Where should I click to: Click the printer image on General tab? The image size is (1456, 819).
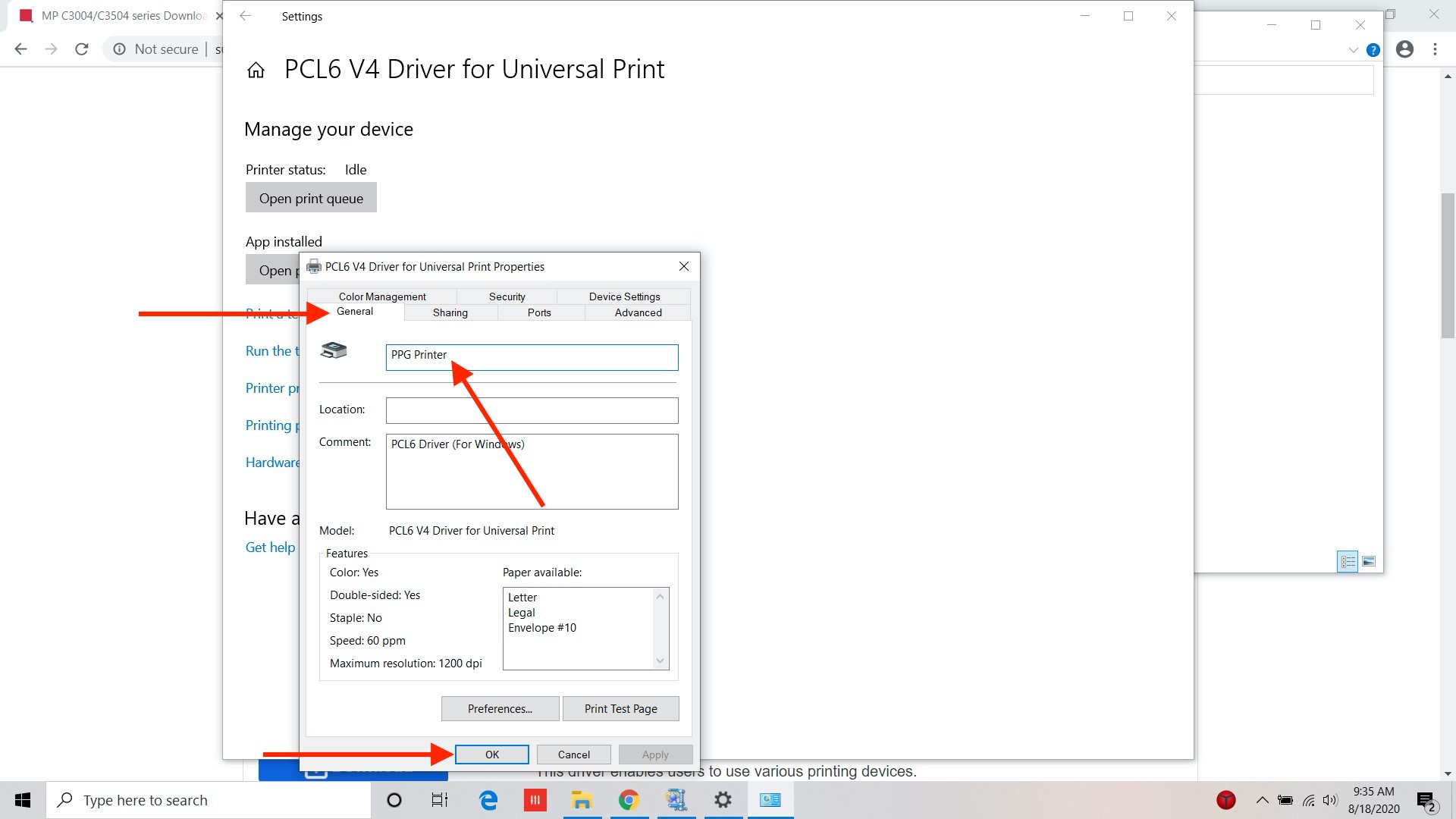coord(334,350)
